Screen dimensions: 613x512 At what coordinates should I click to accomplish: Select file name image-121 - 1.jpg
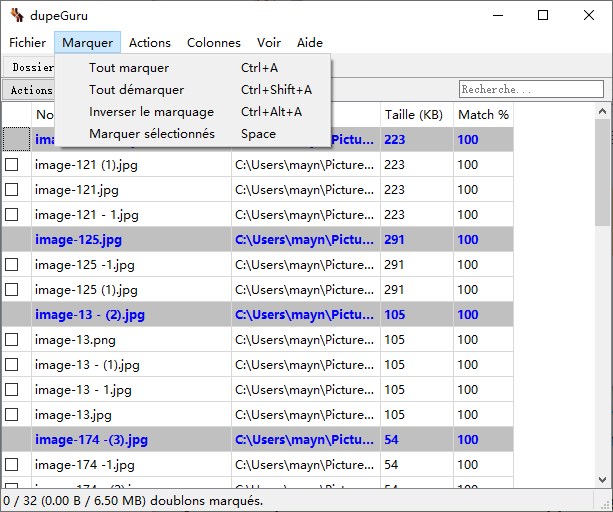86,215
